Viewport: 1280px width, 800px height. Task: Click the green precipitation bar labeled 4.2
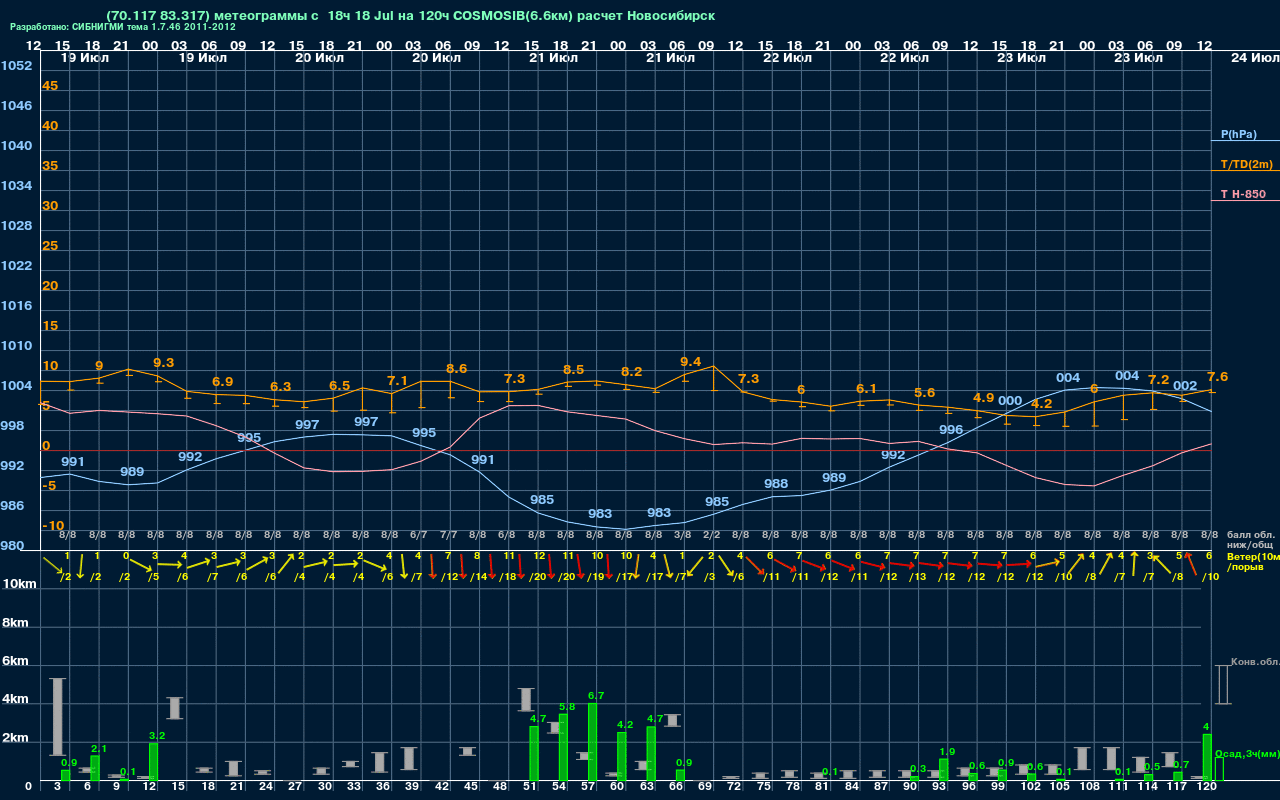click(x=621, y=756)
